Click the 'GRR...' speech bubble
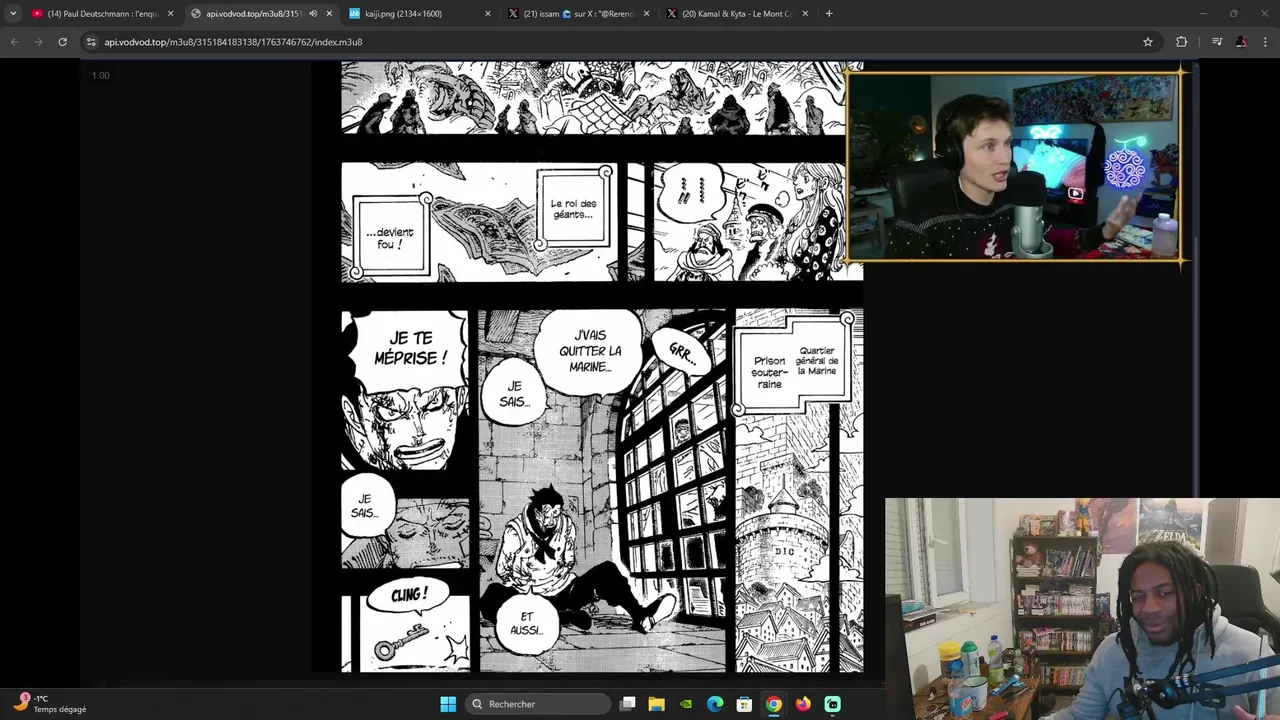 (x=682, y=352)
